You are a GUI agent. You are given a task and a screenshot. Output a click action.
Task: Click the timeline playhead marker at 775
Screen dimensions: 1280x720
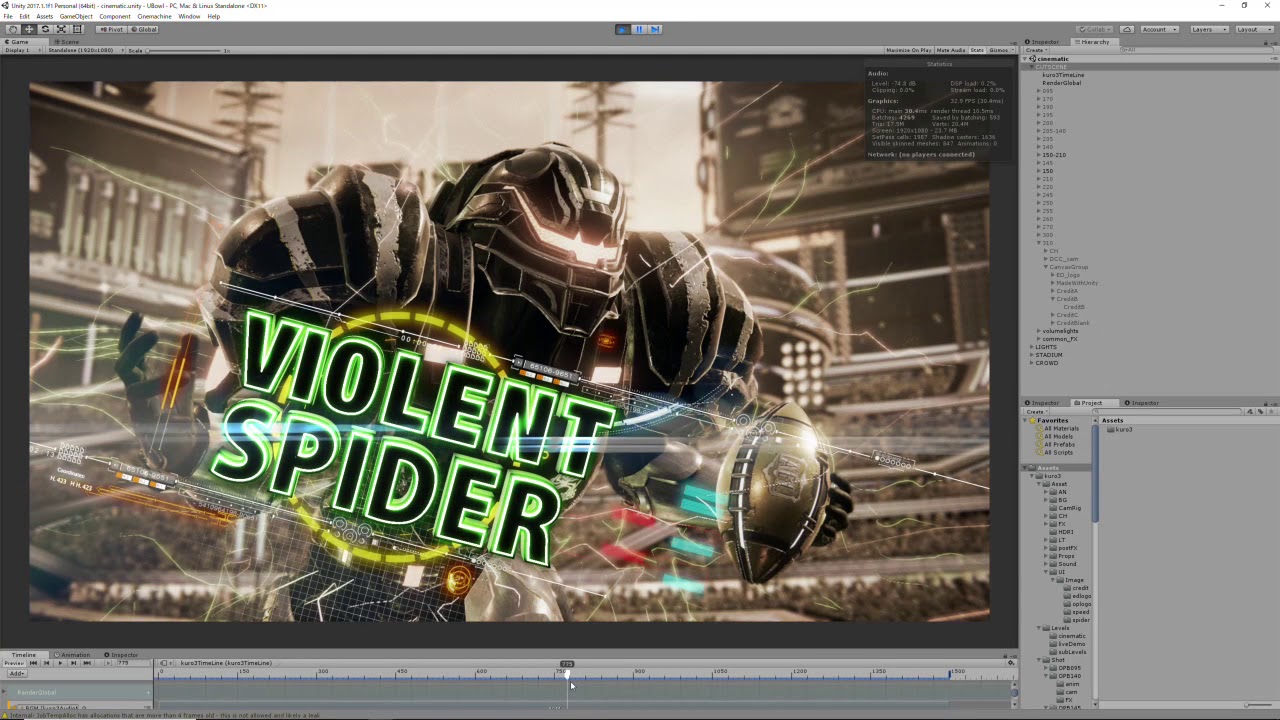click(567, 664)
